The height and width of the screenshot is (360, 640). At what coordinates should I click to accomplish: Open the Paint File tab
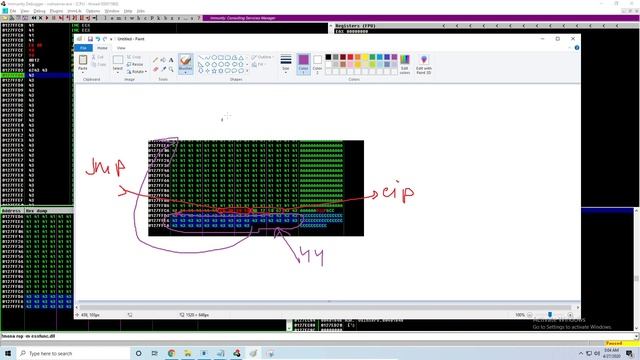pos(83,48)
